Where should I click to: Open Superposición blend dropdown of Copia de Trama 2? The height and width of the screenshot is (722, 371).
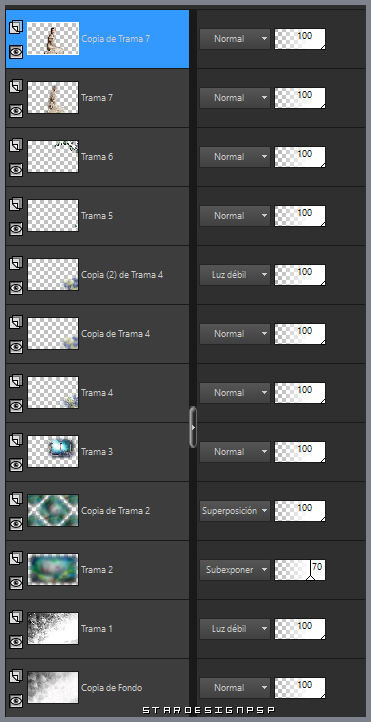tap(235, 511)
